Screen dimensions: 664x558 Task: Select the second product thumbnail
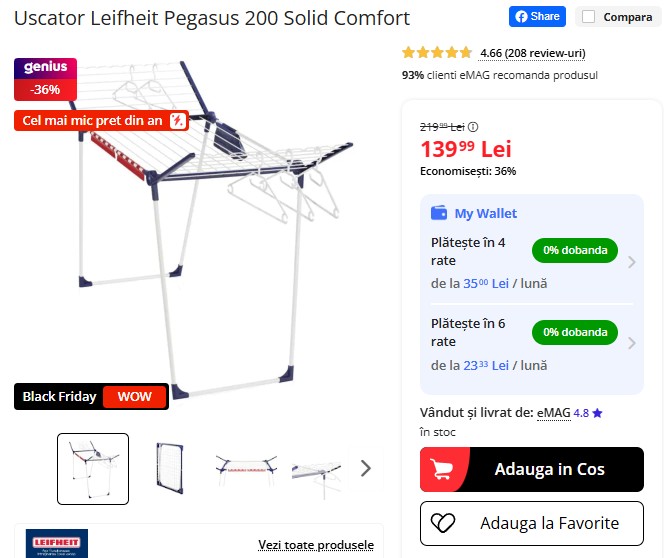170,468
